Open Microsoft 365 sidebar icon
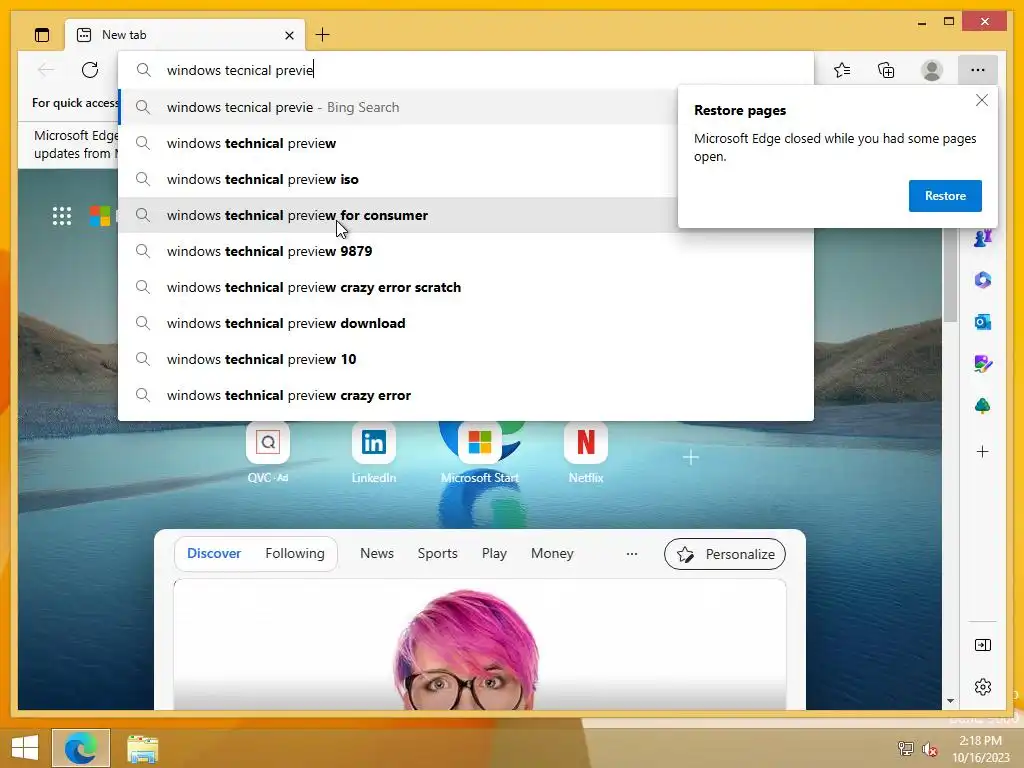This screenshot has width=1024, height=768. point(983,280)
